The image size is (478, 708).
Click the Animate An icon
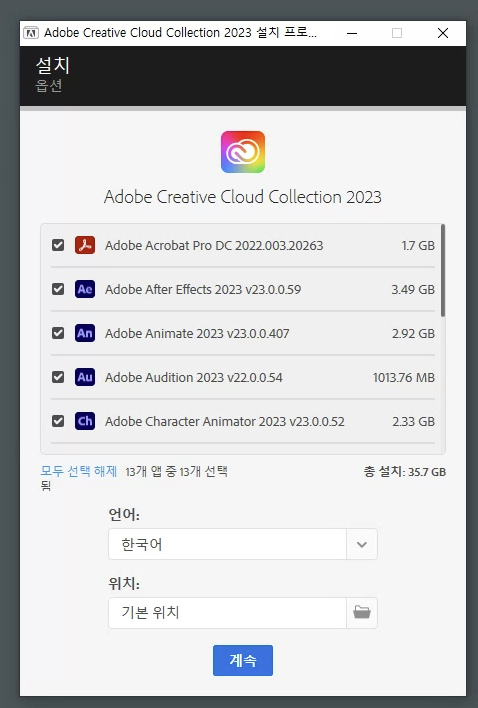click(x=85, y=333)
